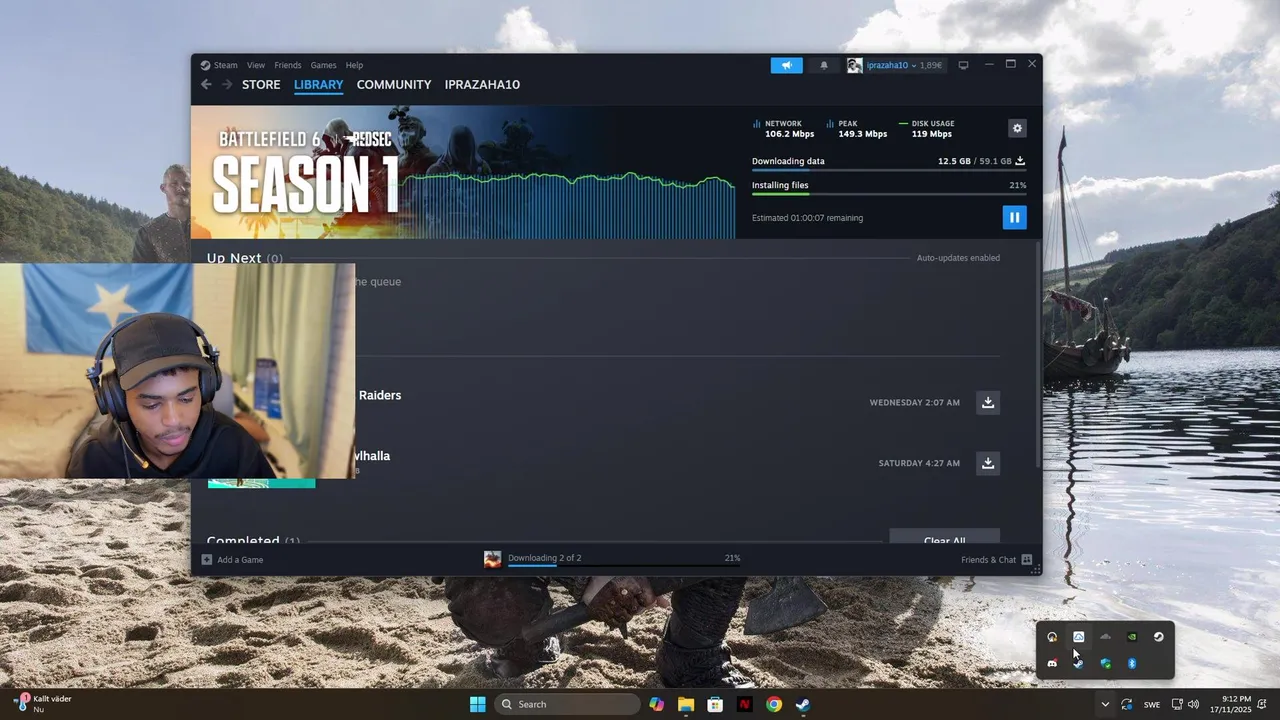Click the NETWORK 106.2 Mbps stat
Viewport: 1280px width, 720px height.
[783, 129]
